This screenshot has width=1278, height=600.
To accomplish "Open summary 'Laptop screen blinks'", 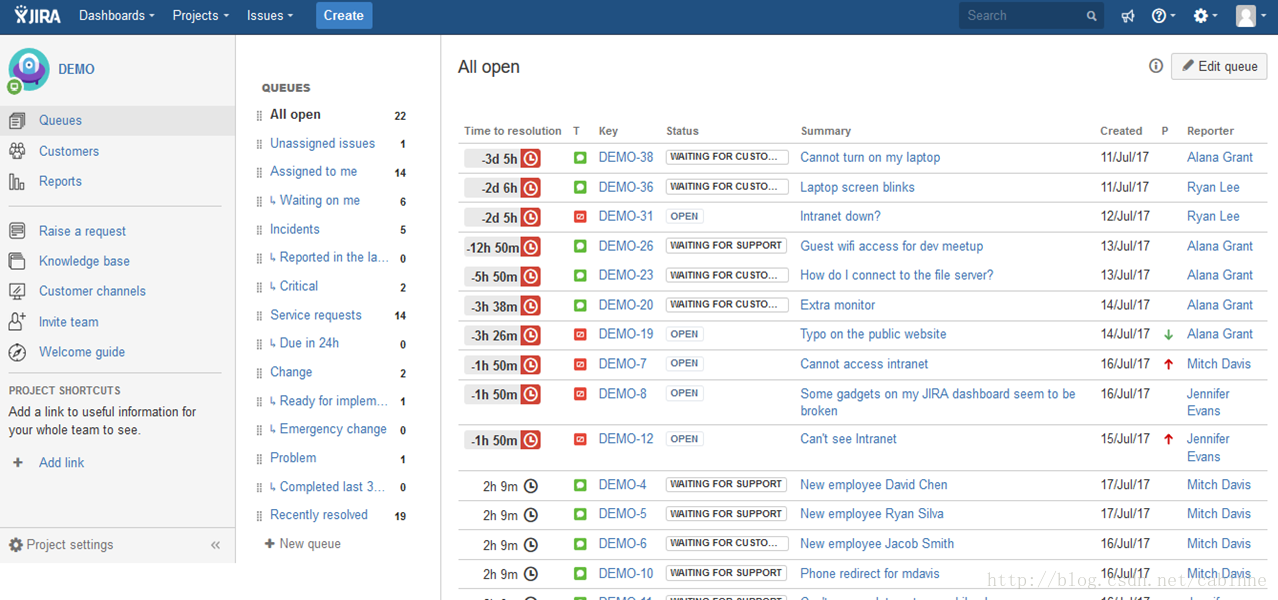I will click(x=857, y=187).
